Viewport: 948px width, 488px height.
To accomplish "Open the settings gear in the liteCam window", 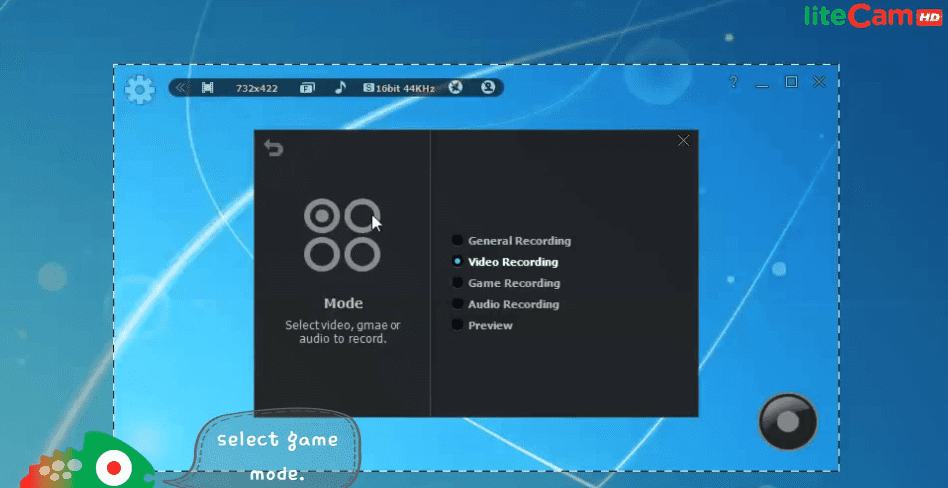I will click(x=140, y=89).
